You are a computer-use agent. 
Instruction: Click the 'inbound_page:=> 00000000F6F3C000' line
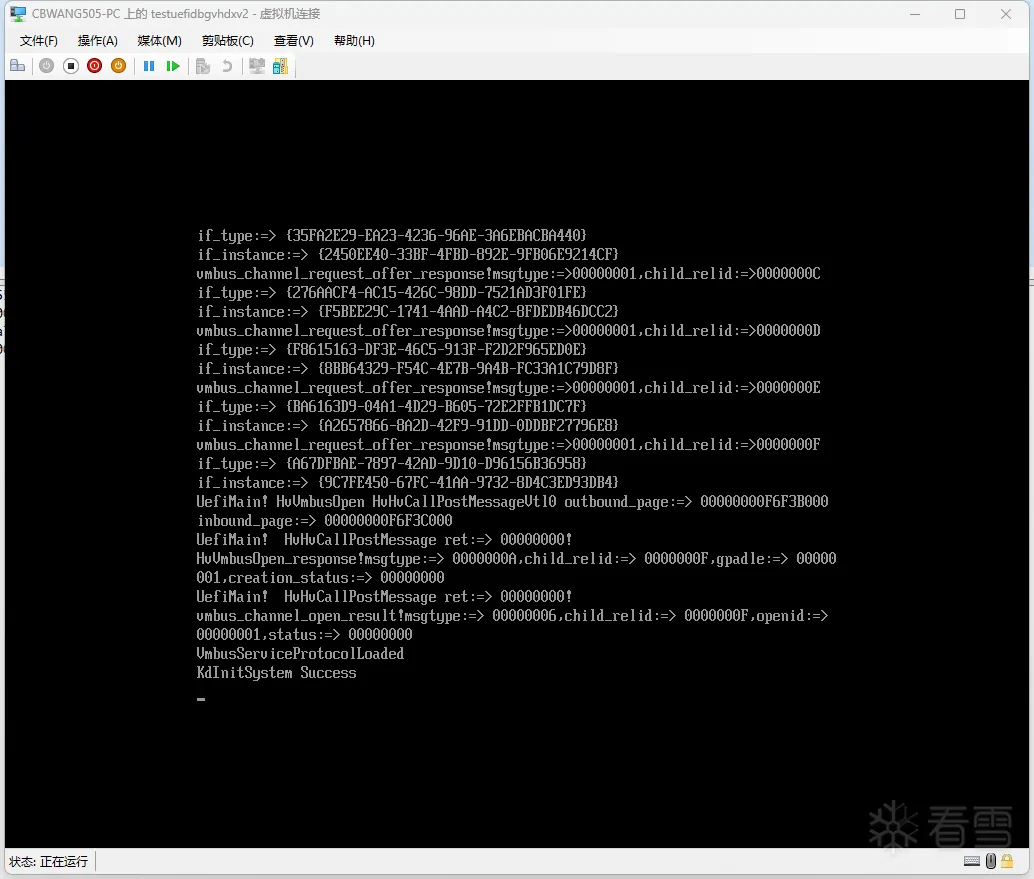324,521
